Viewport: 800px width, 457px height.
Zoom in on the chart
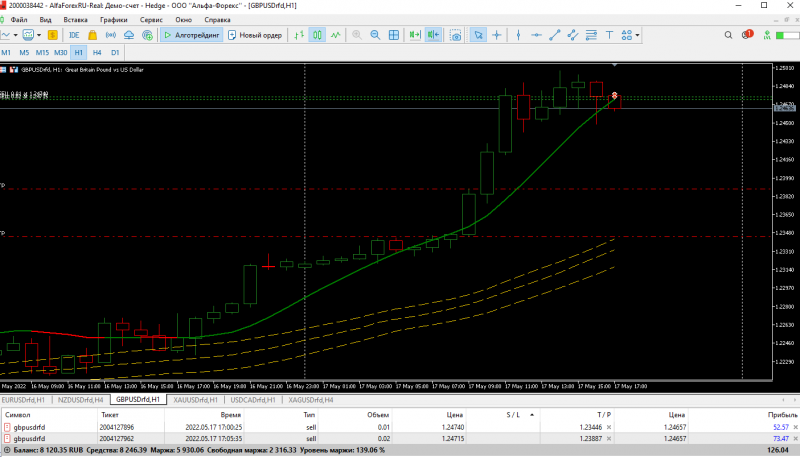[x=357, y=35]
